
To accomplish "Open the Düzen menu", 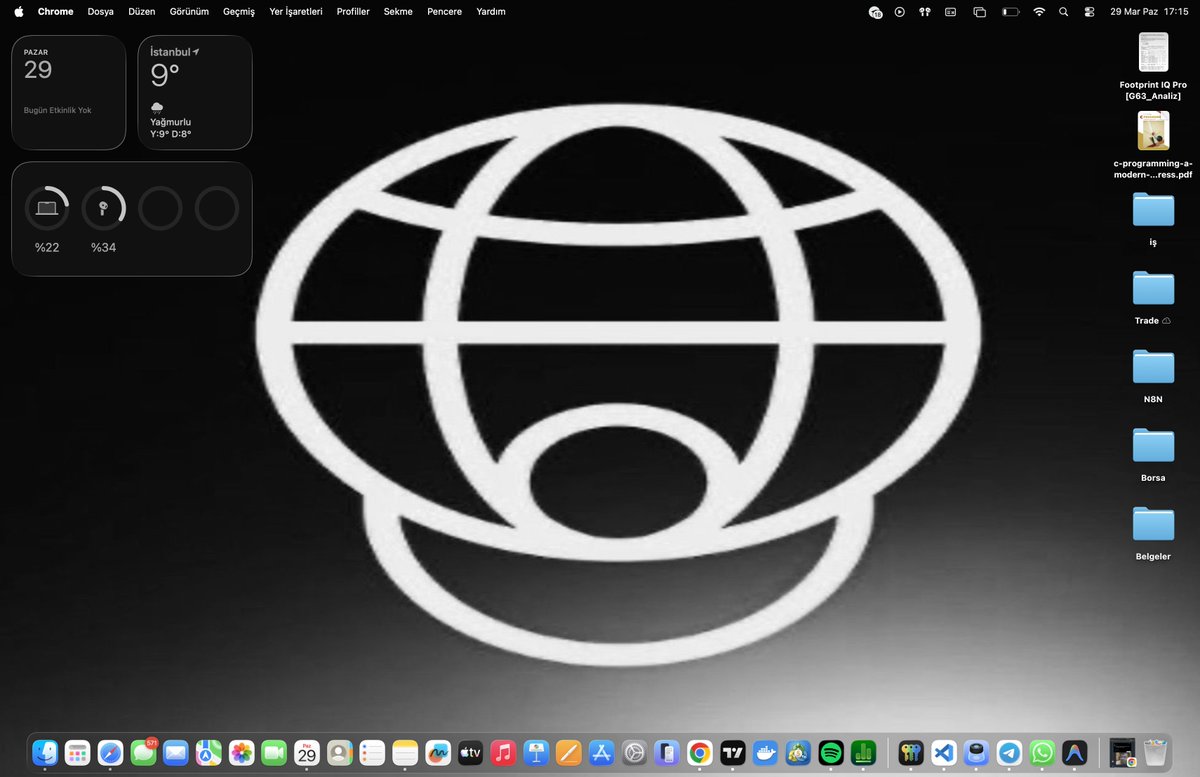I will [x=142, y=11].
